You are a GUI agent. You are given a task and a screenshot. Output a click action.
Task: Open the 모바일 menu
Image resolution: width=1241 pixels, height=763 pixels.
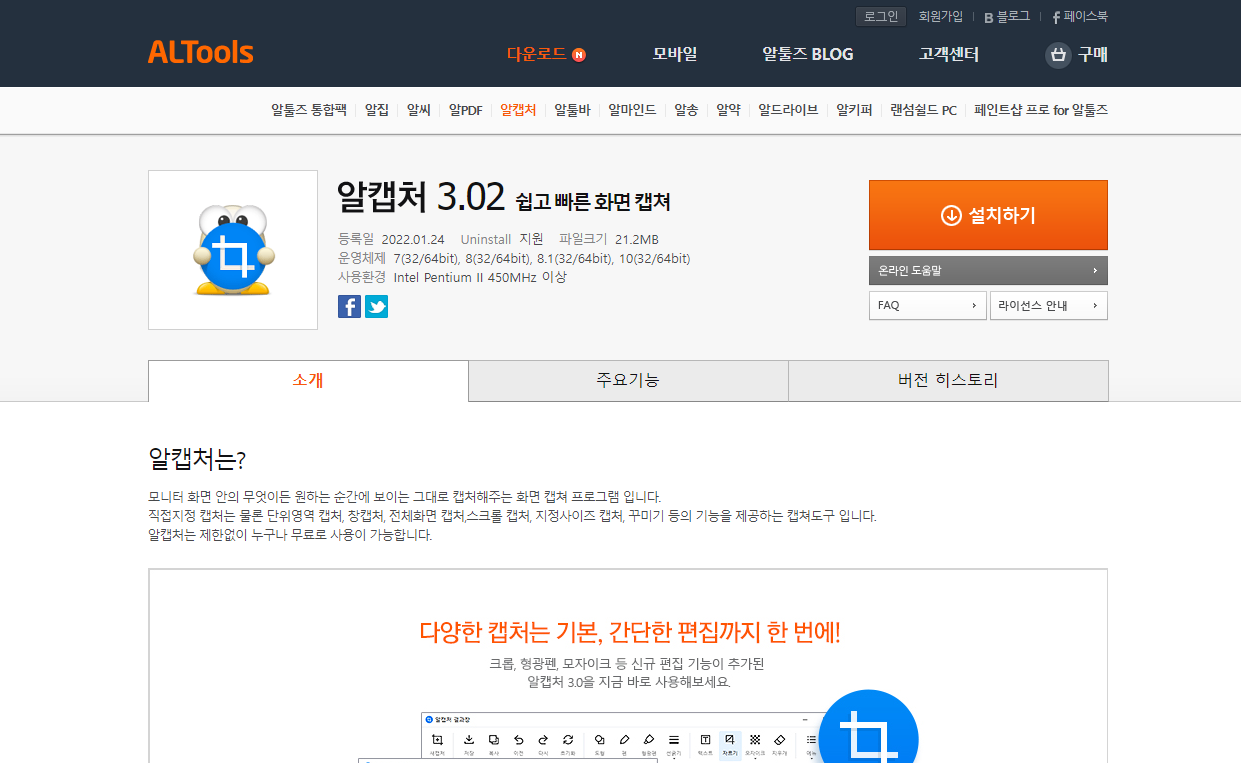tap(675, 54)
